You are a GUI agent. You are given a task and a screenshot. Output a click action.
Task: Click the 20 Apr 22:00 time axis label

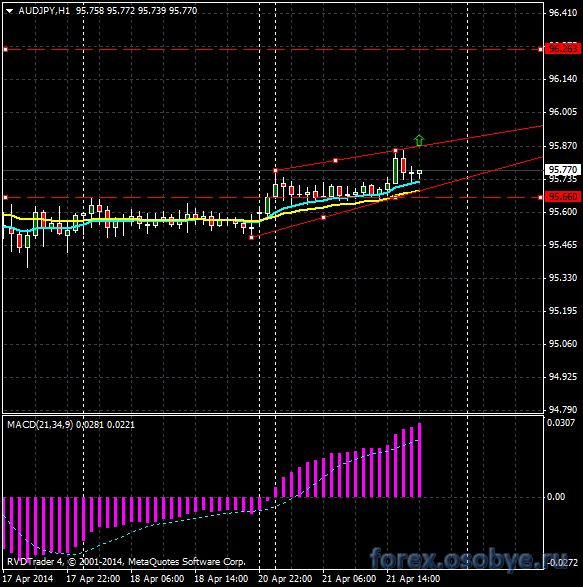coord(285,579)
